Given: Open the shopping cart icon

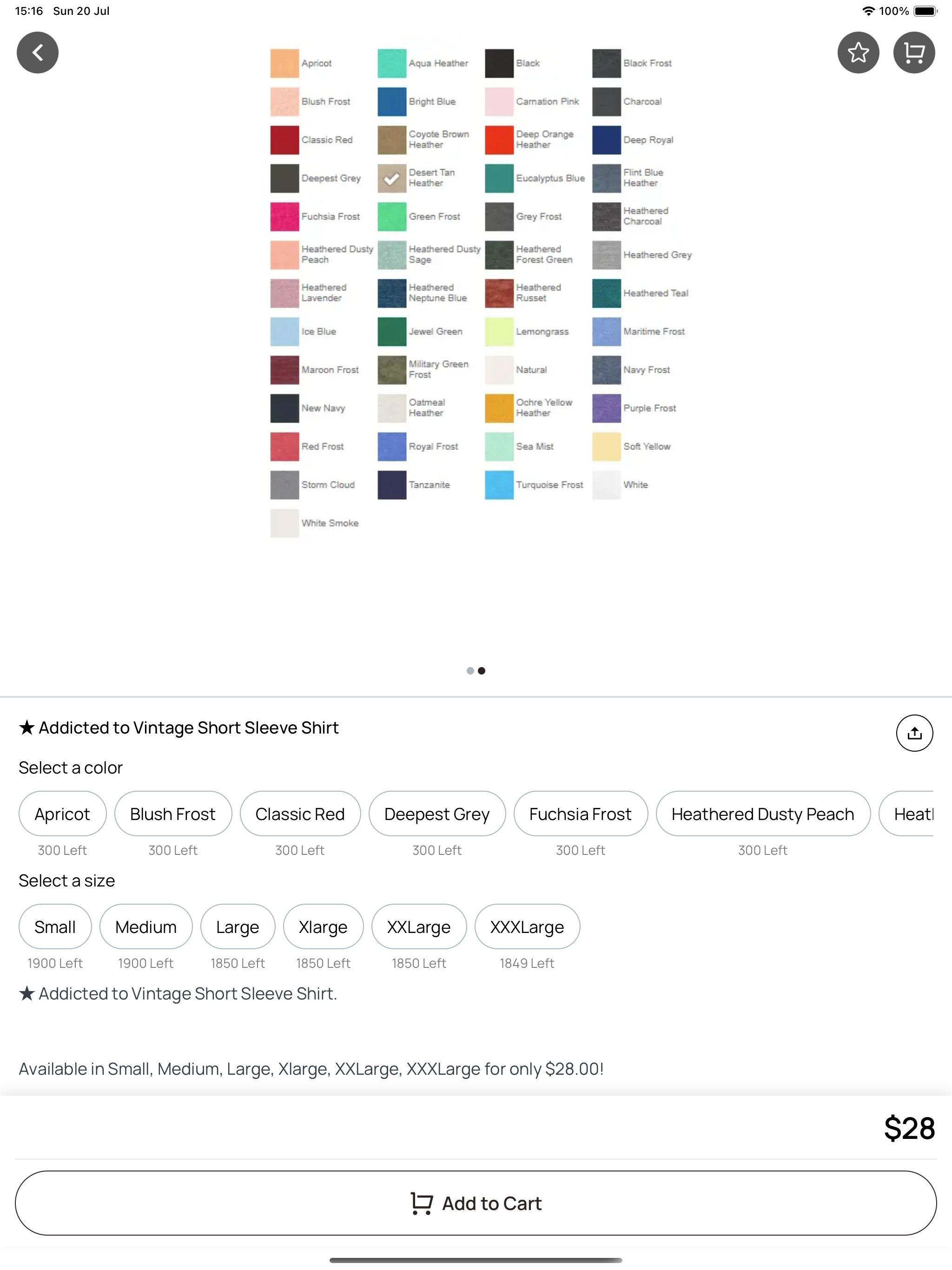Looking at the screenshot, I should (x=913, y=53).
